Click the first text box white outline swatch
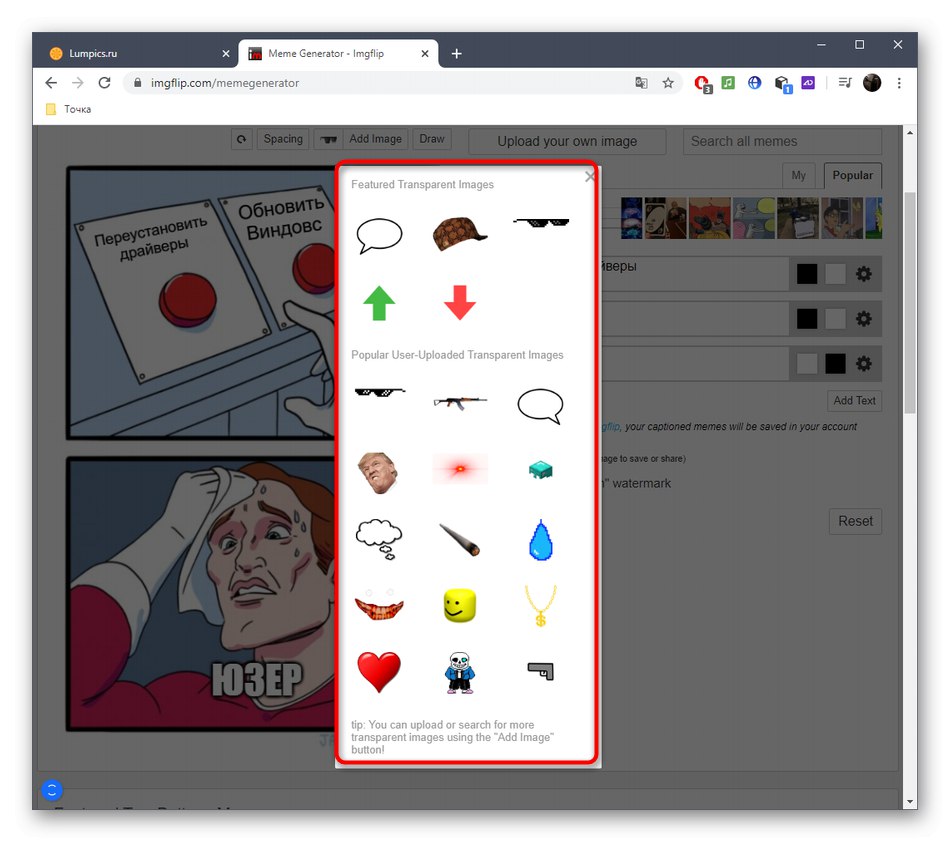The width and height of the screenshot is (950, 842). [835, 274]
